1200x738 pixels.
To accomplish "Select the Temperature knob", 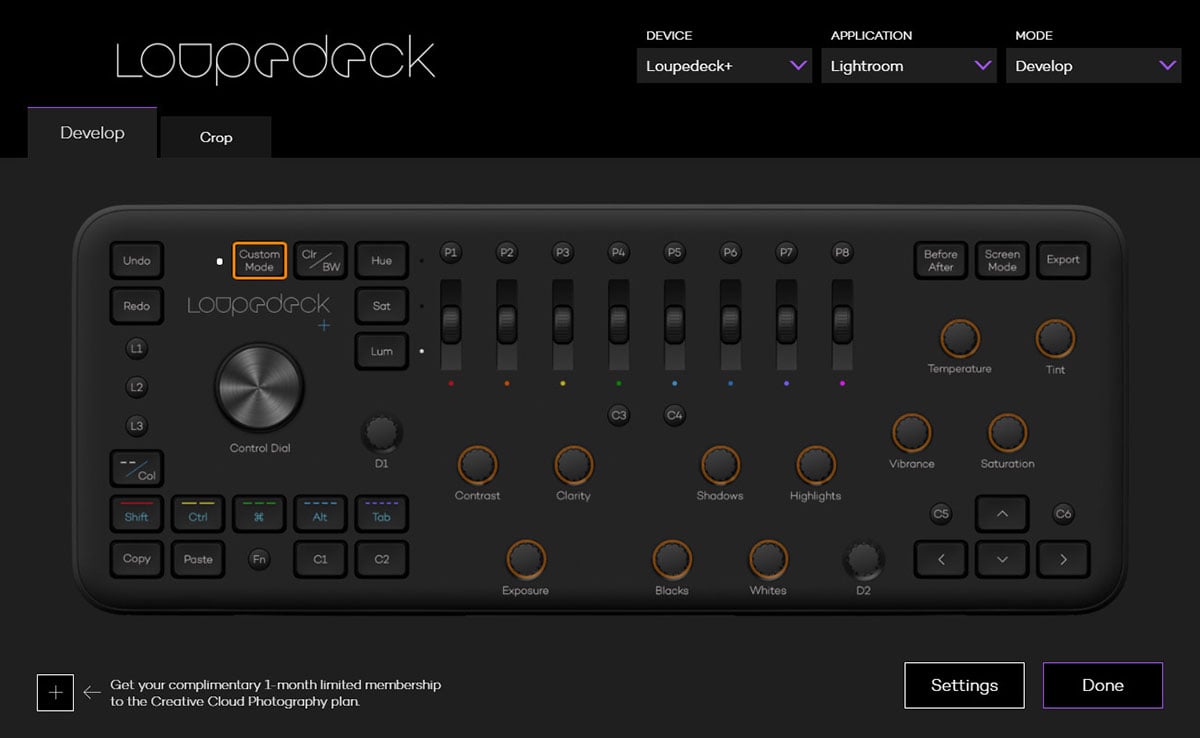I will pos(959,339).
